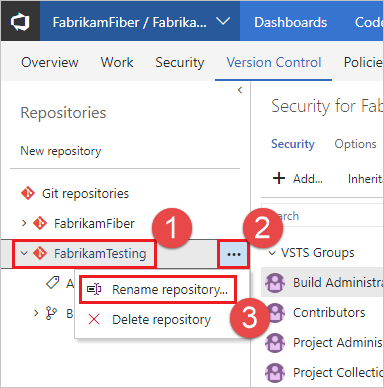
Task: Click the Inheritance button
Action: (366, 179)
